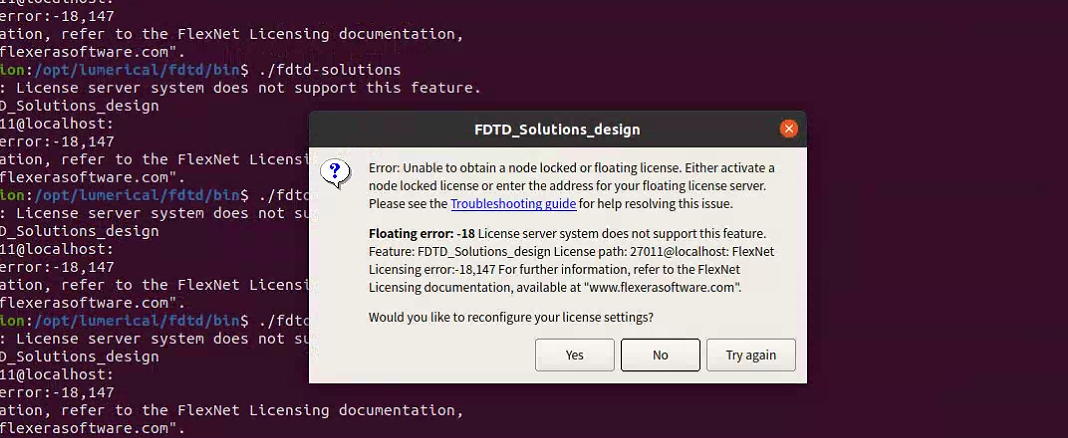Click the No button in dialog
1068x438 pixels.
pos(660,355)
